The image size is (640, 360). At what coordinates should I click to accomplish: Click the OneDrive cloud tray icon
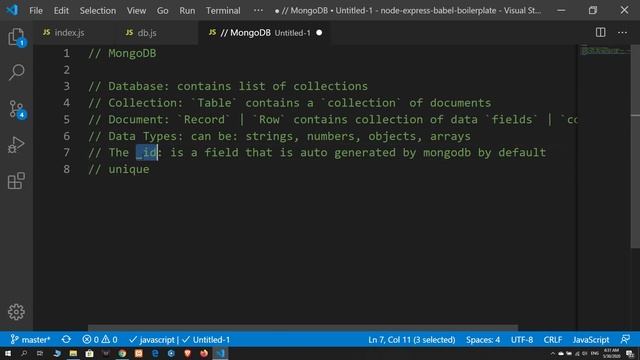[x=561, y=353]
